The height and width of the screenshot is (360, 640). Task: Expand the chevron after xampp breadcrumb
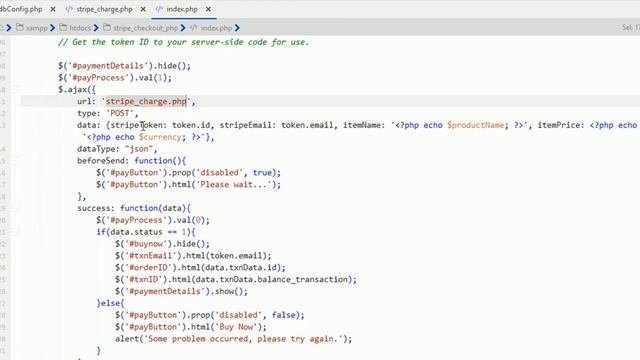pyautogui.click(x=53, y=28)
